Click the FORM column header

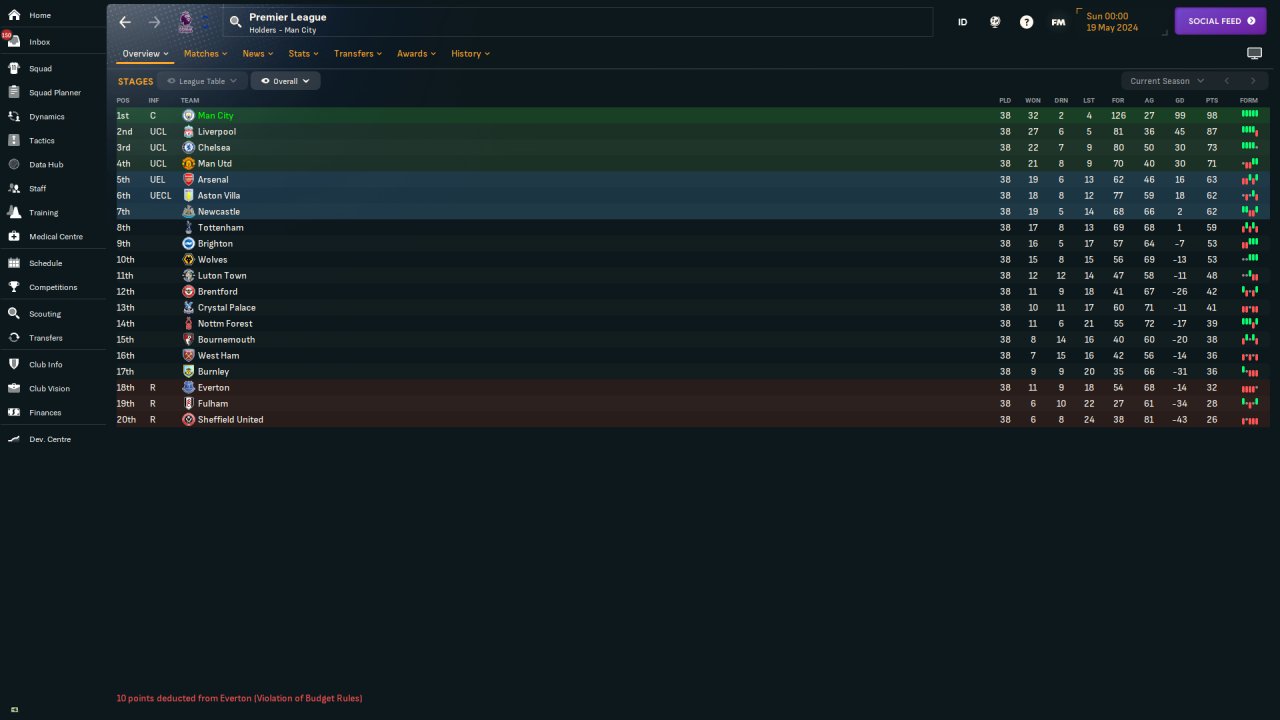point(1249,101)
